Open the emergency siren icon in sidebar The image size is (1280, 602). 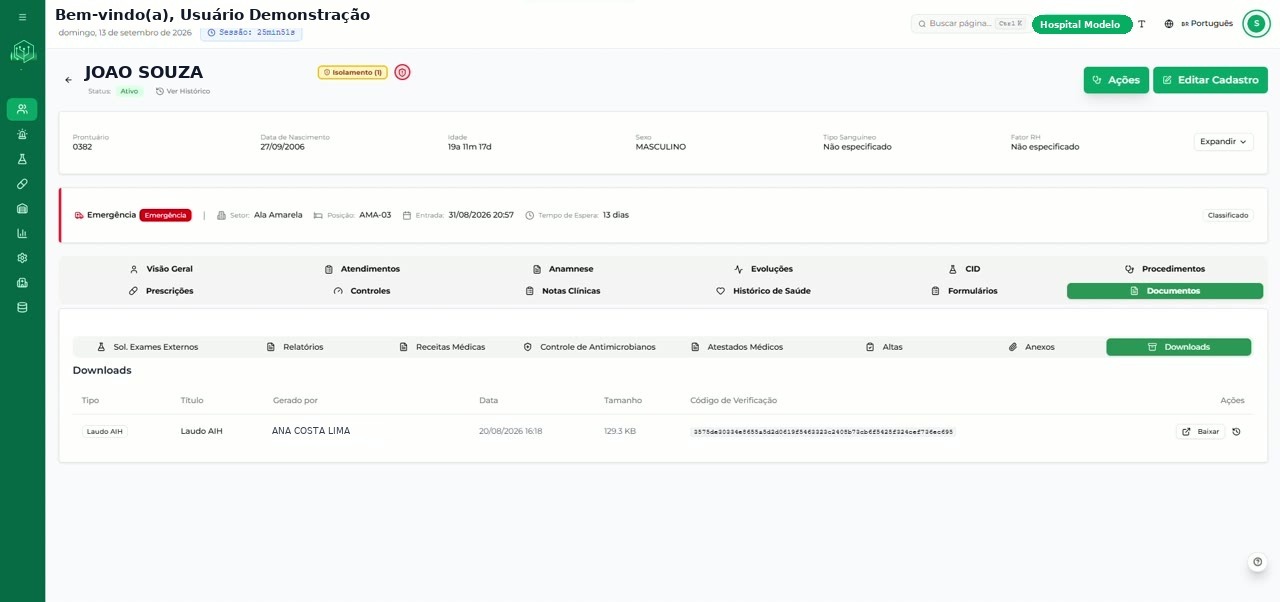click(x=22, y=134)
